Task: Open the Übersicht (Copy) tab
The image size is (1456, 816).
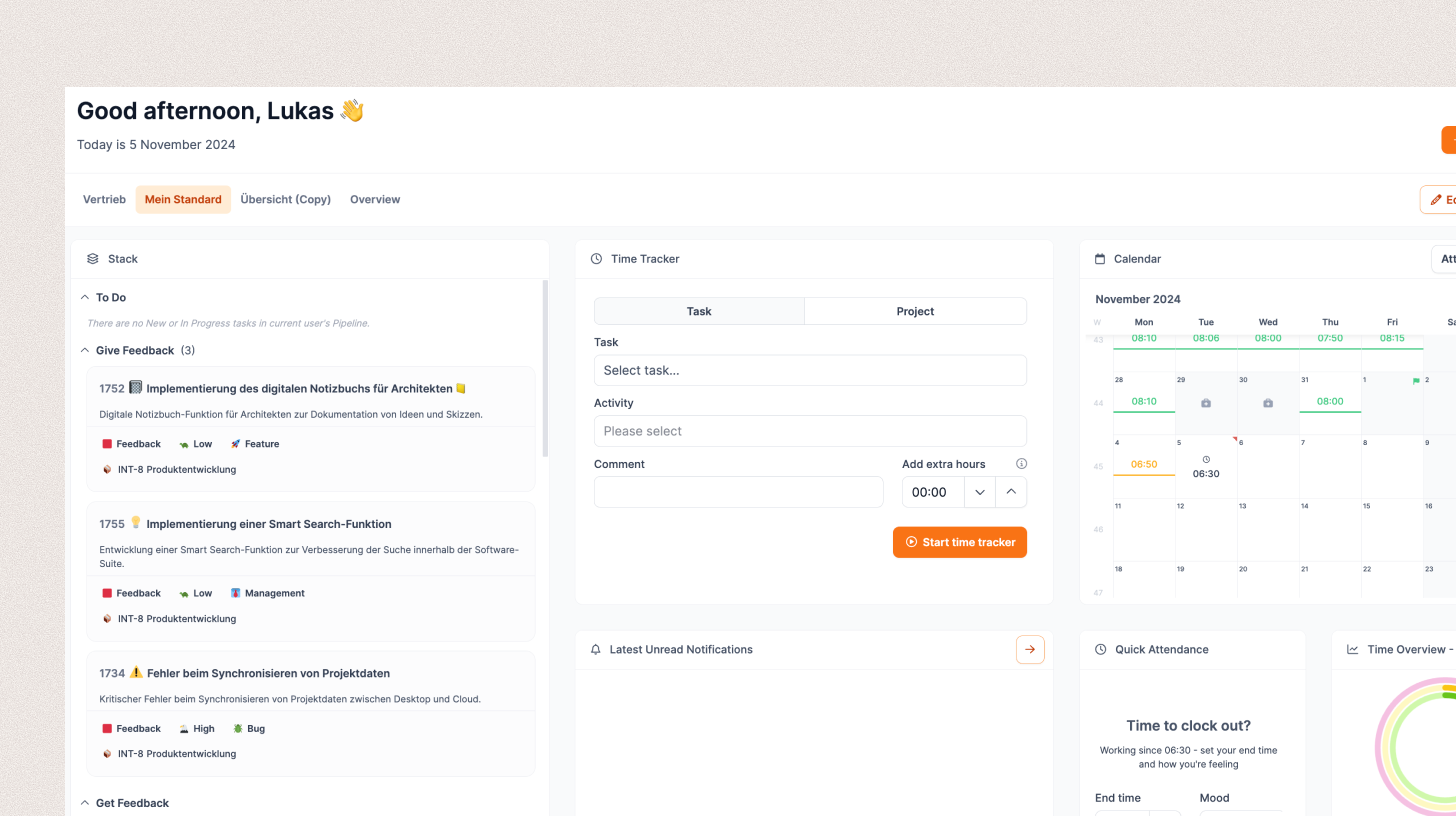Action: (286, 200)
